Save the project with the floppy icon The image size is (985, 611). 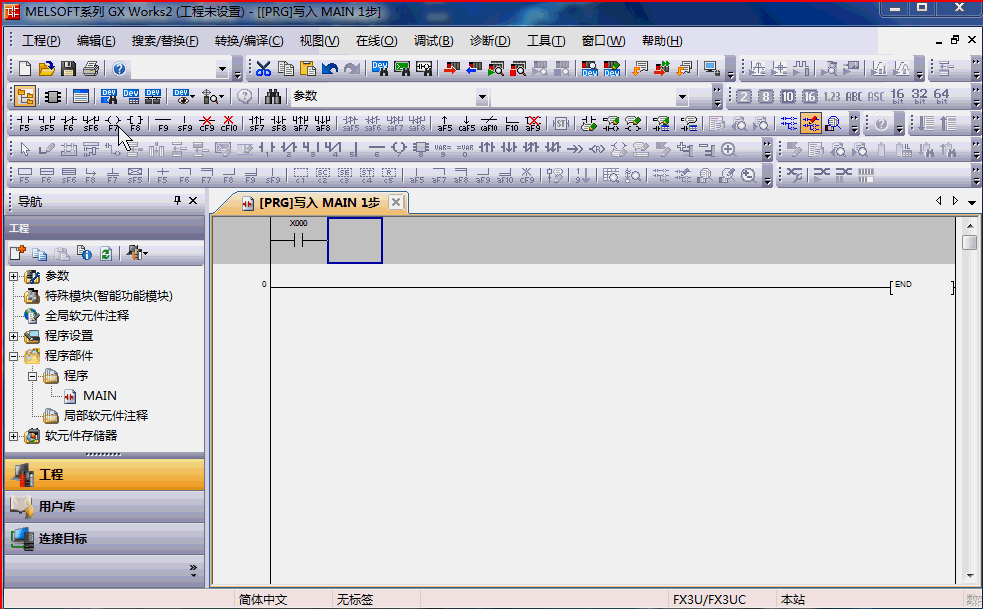click(x=68, y=68)
